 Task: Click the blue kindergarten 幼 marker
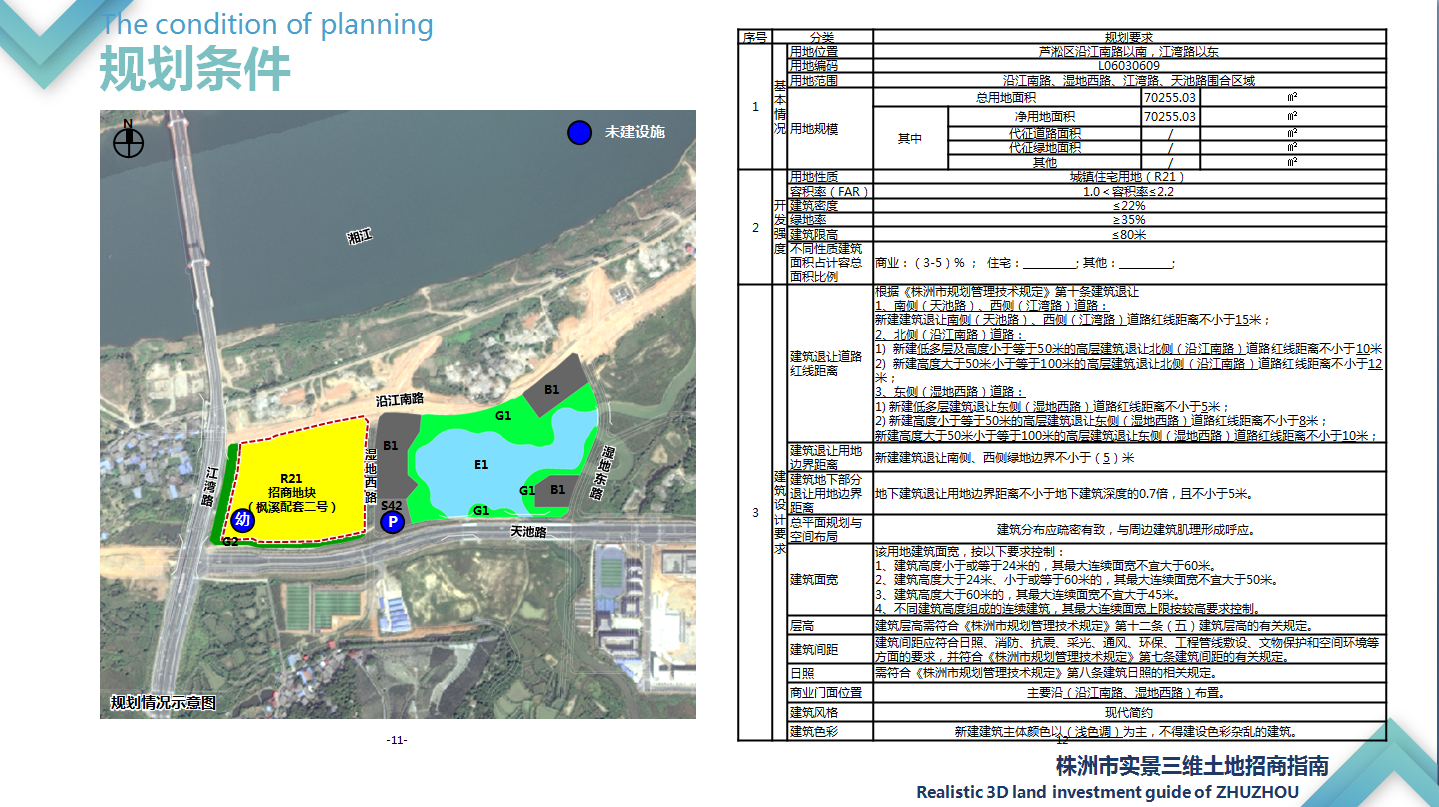241,520
